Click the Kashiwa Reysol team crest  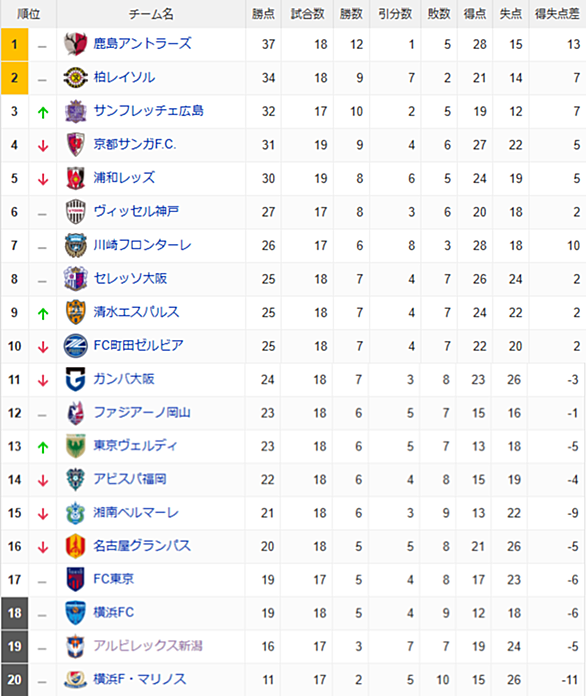click(75, 78)
